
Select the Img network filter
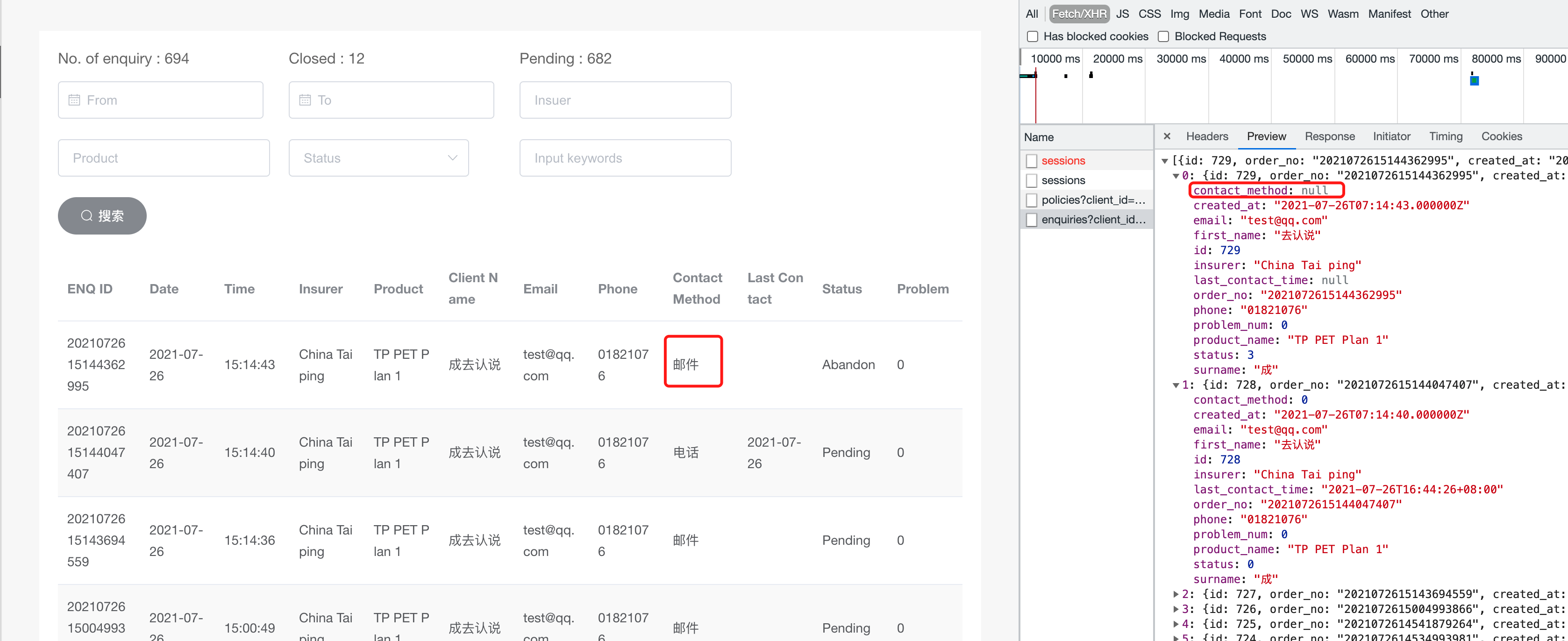click(1180, 14)
